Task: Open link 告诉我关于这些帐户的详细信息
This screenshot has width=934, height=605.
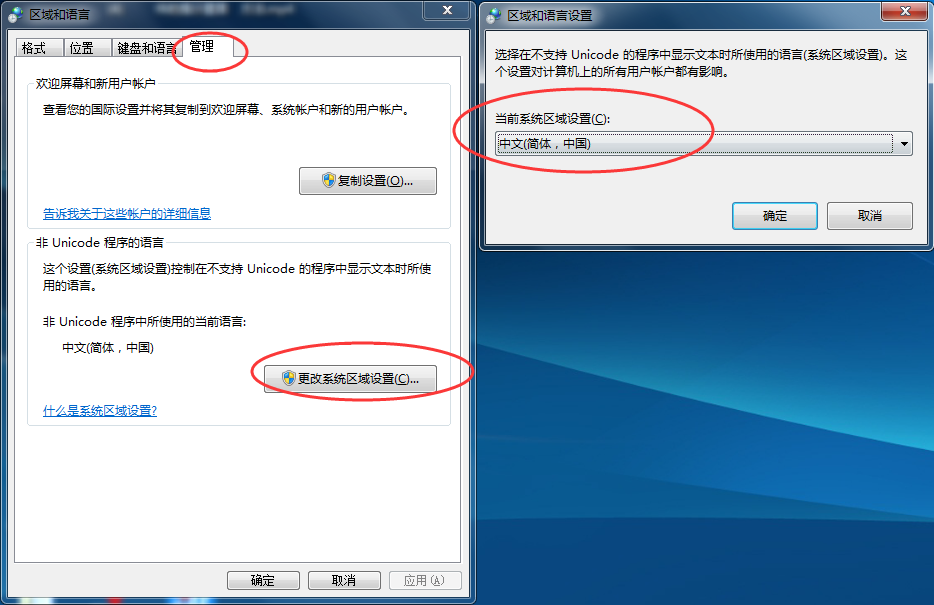Action: (127, 213)
